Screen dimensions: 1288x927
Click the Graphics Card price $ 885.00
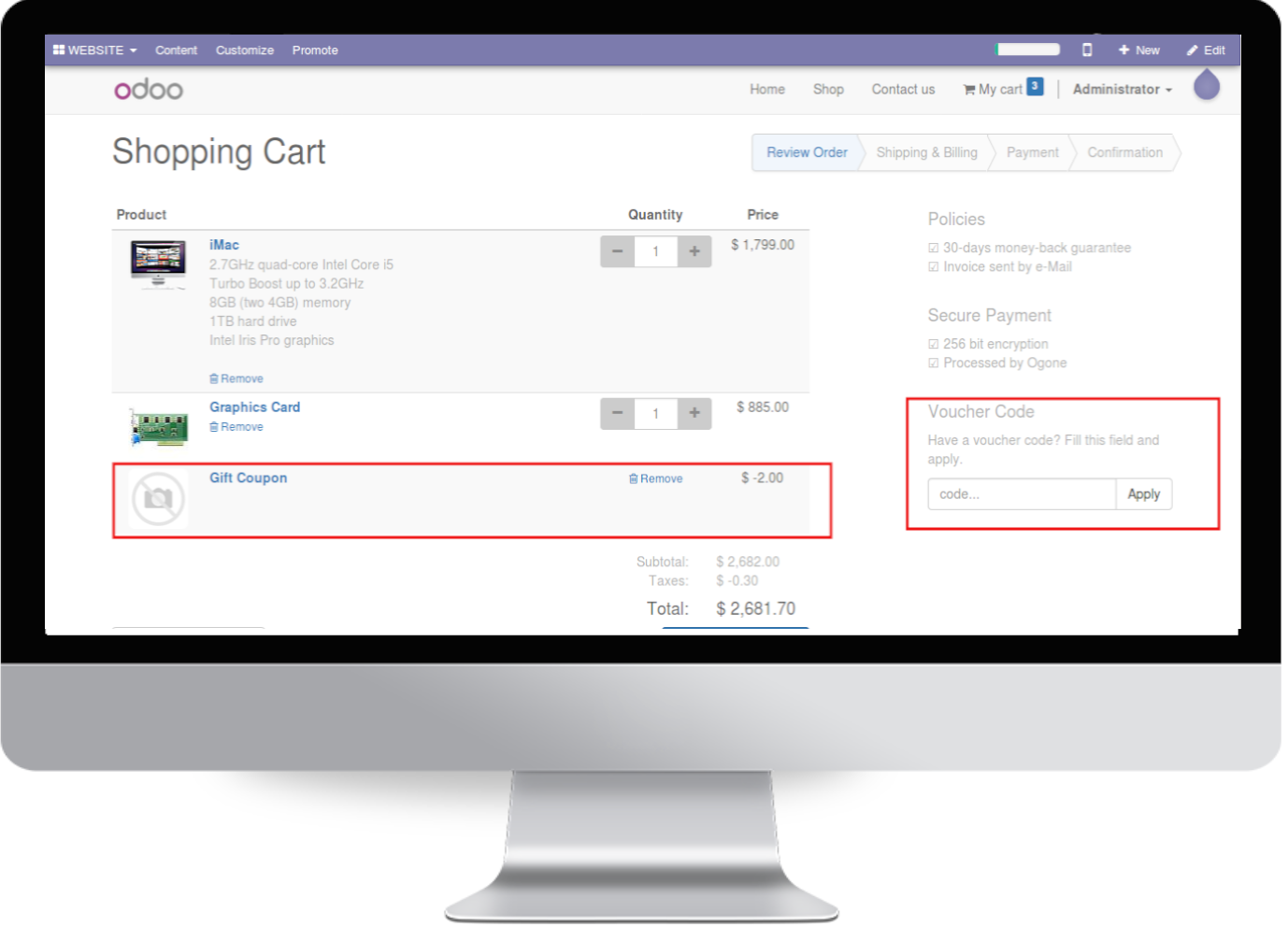point(763,407)
